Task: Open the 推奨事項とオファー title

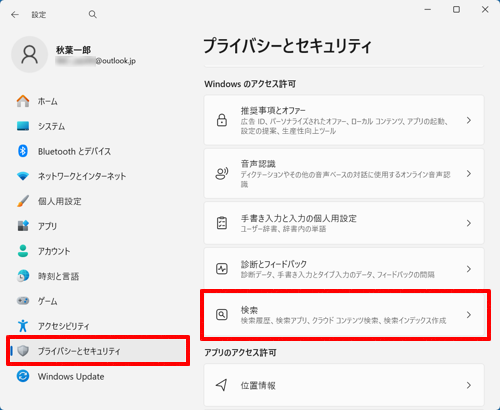Action: click(273, 110)
